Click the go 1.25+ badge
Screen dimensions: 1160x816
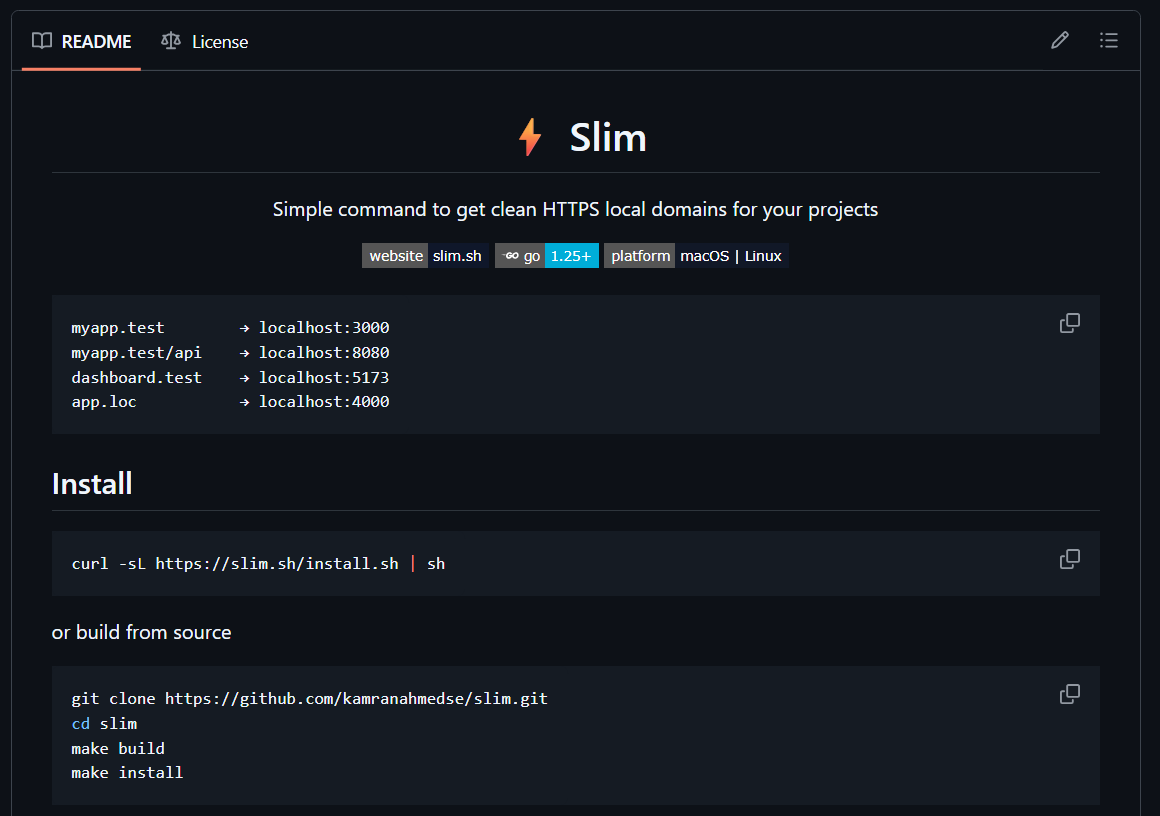click(547, 256)
